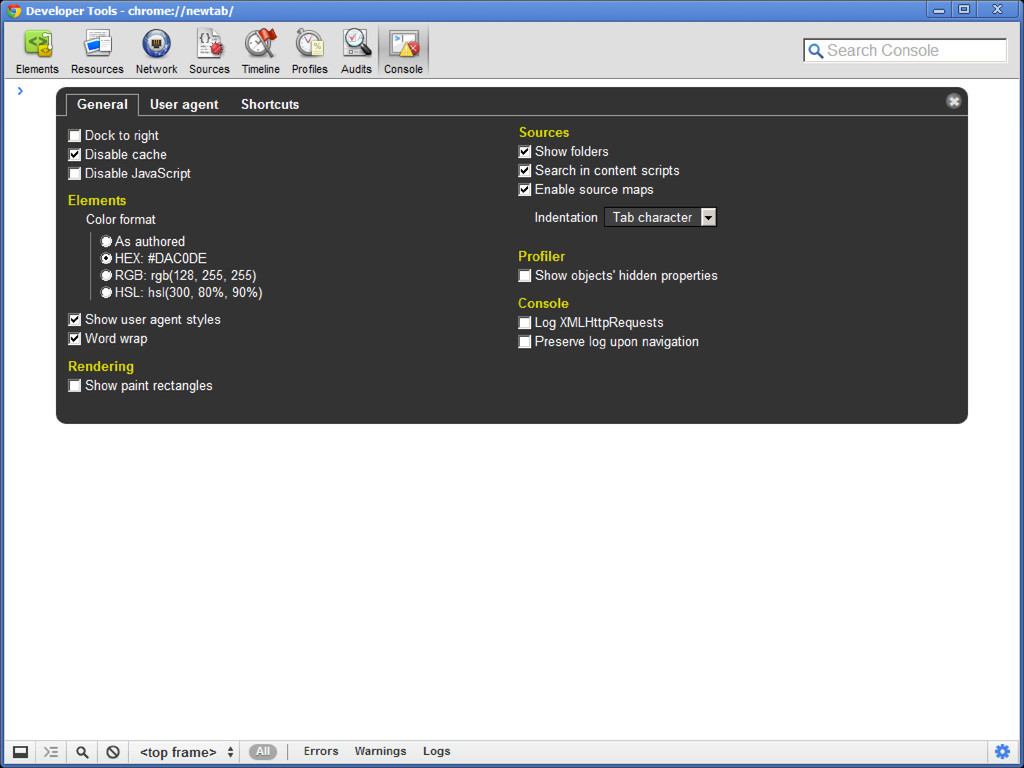Choose HSL color format
Screen dimensions: 1024x768
pos(106,293)
